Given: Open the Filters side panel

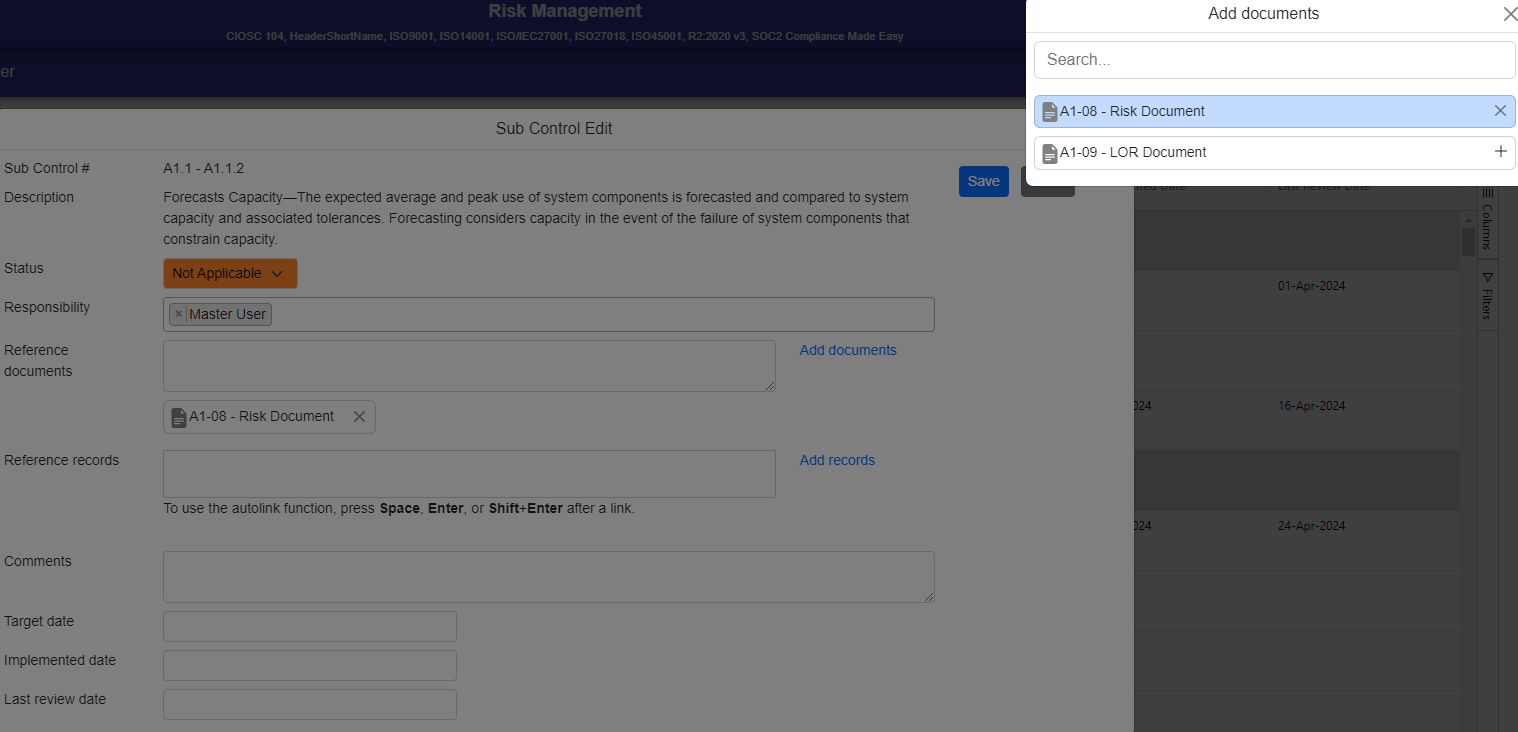Looking at the screenshot, I should coord(1487,296).
